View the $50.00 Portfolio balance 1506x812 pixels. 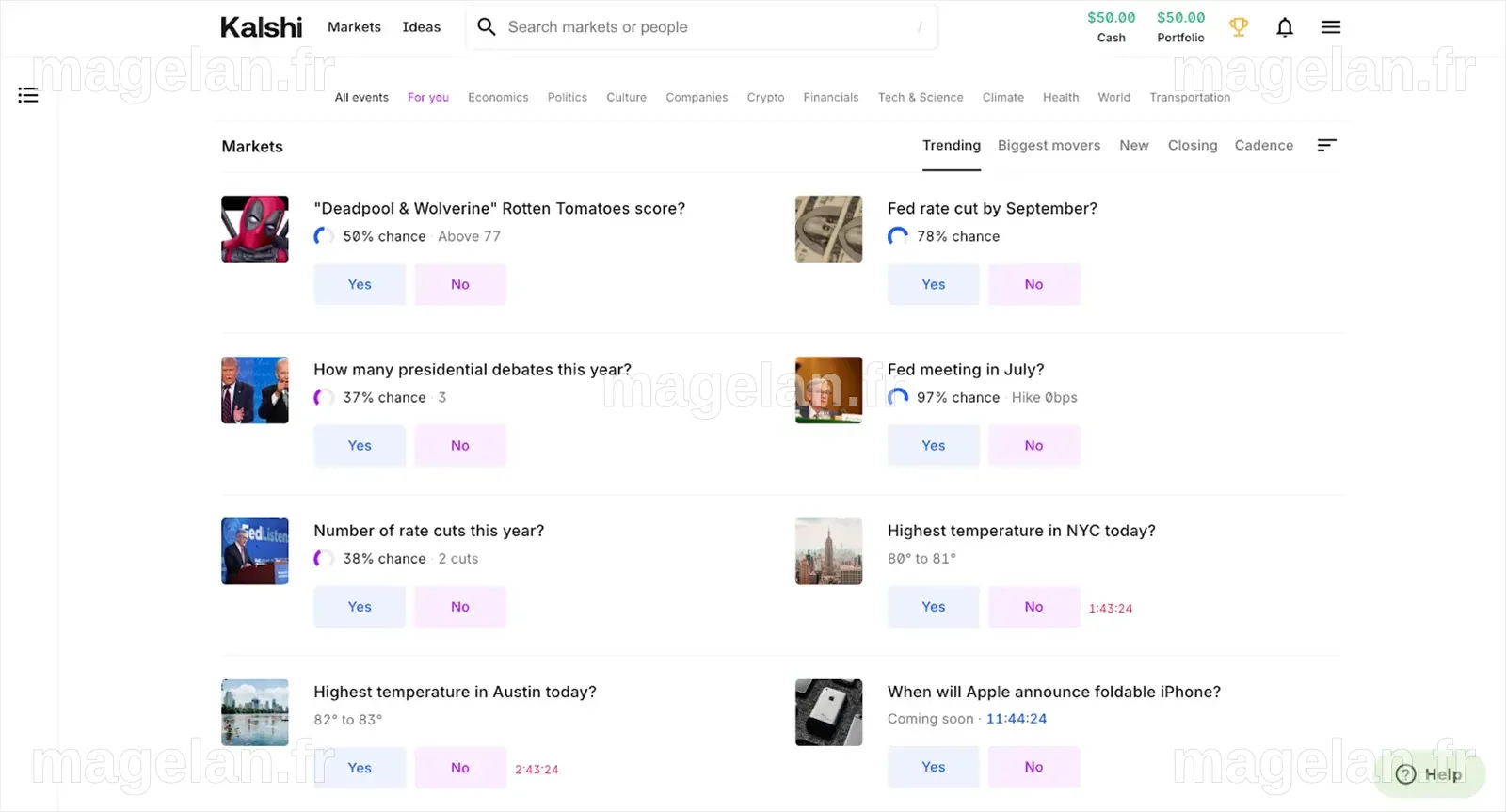coord(1181,27)
